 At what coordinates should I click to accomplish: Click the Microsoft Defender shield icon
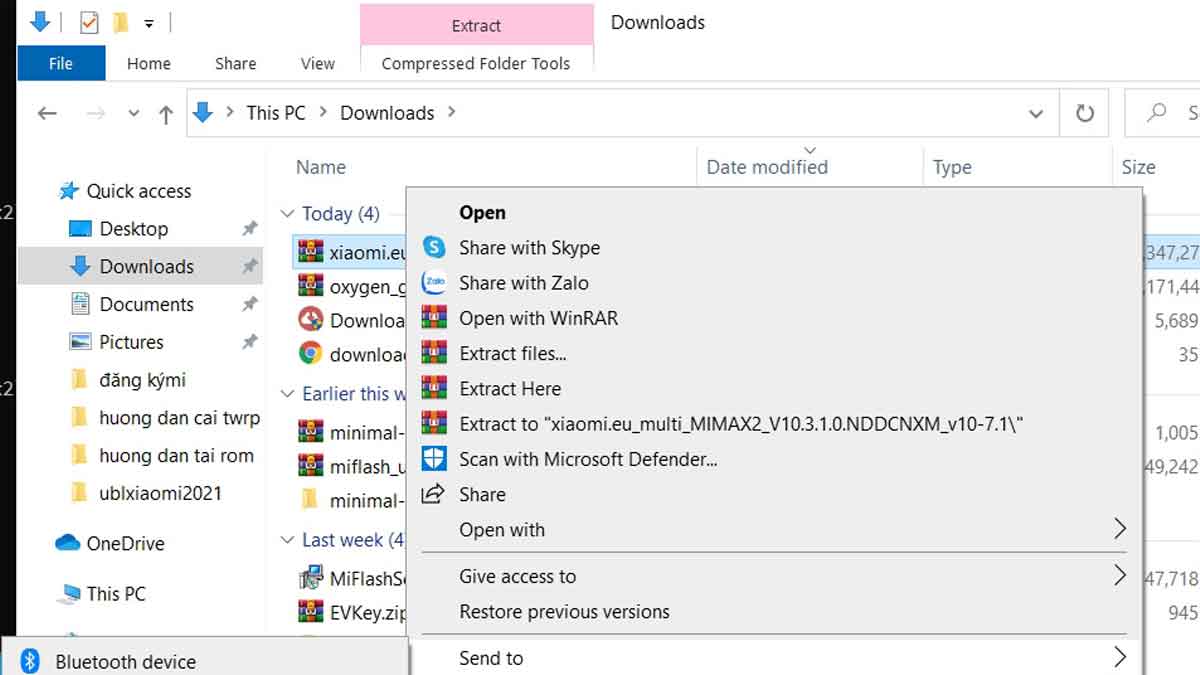[x=434, y=459]
